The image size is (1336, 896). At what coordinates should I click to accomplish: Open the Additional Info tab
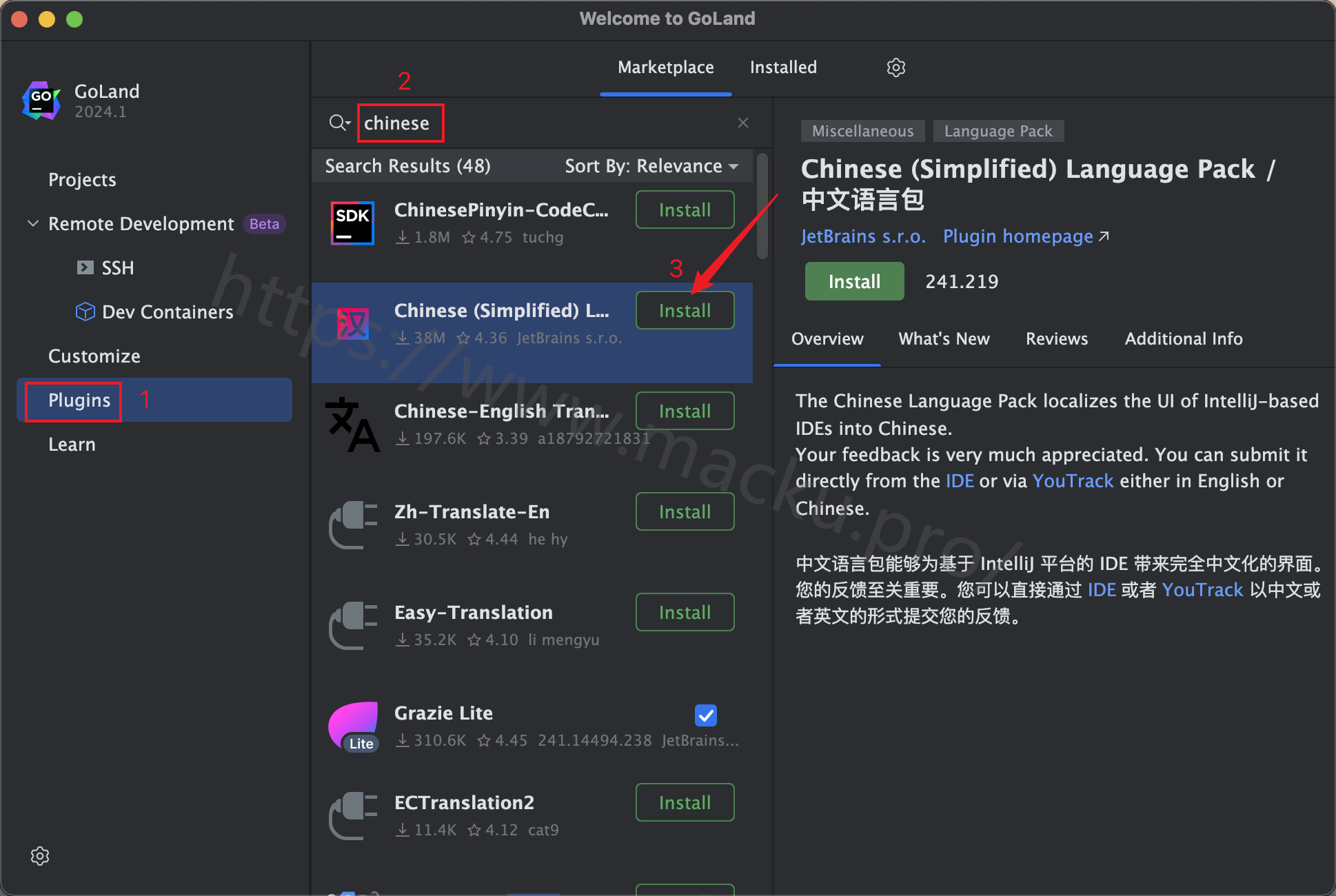click(1184, 339)
